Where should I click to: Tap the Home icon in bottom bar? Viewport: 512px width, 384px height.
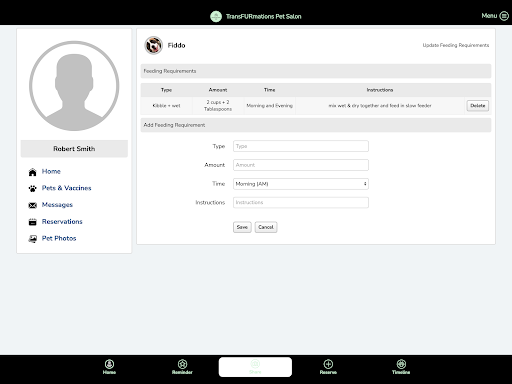[109, 364]
